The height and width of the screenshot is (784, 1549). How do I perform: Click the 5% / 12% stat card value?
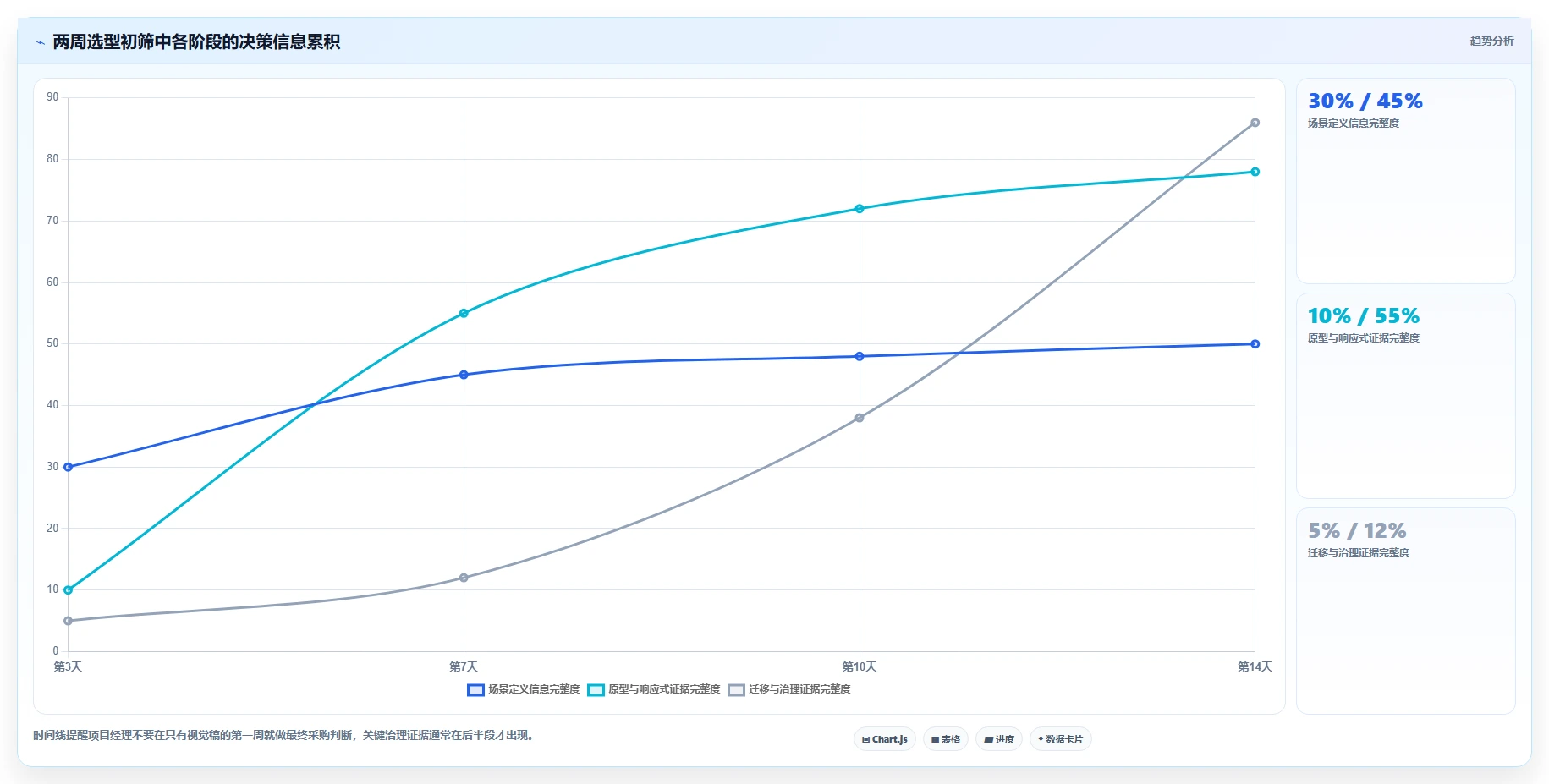(x=1357, y=531)
